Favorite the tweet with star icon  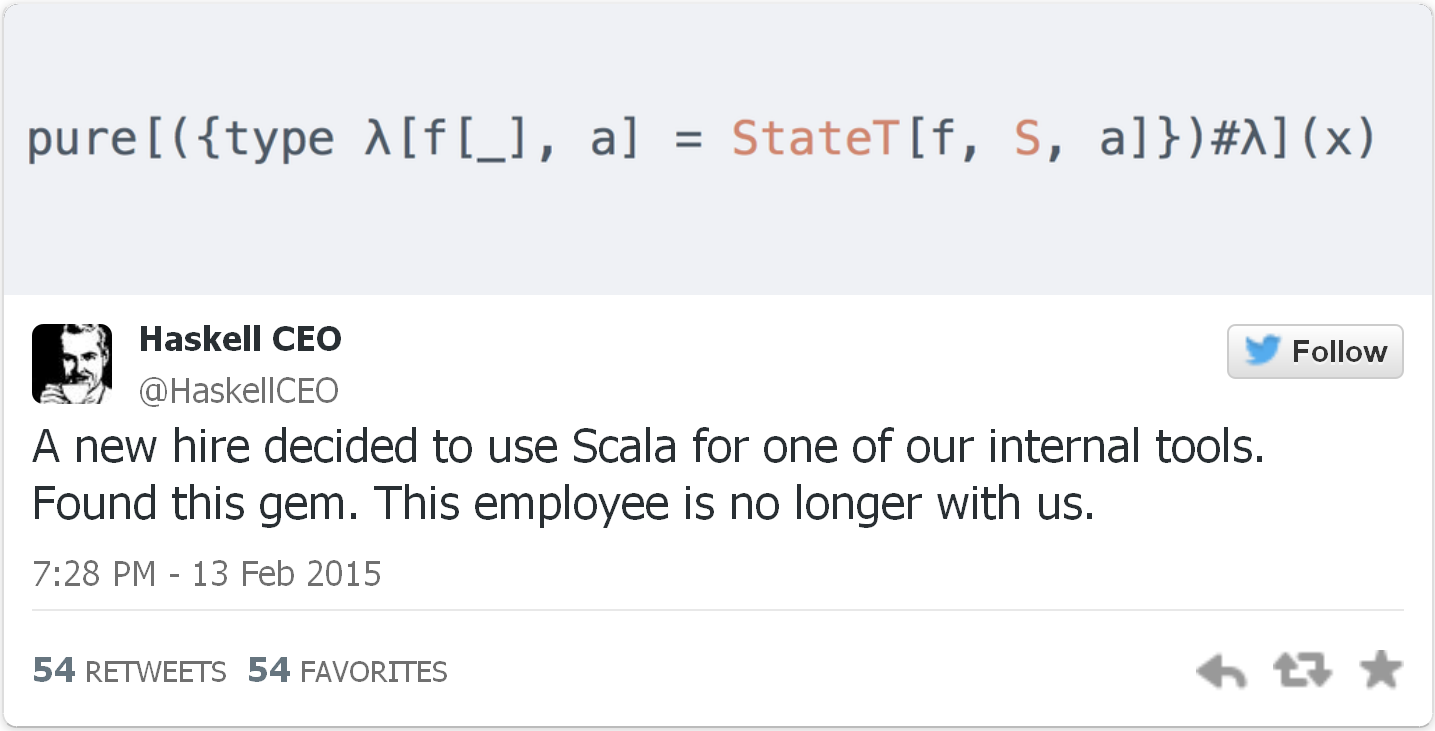(1381, 670)
